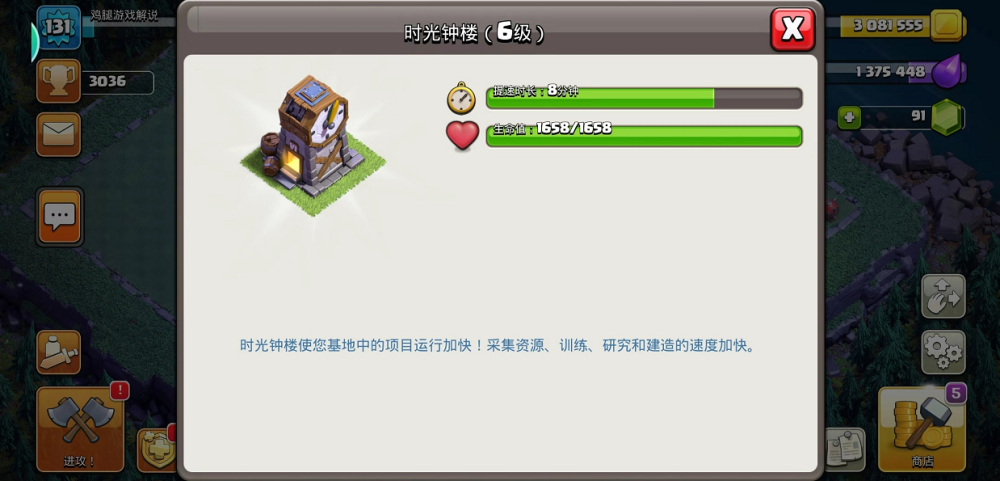Open the shop with hammer and coins
1000x481 pixels.
click(x=922, y=429)
